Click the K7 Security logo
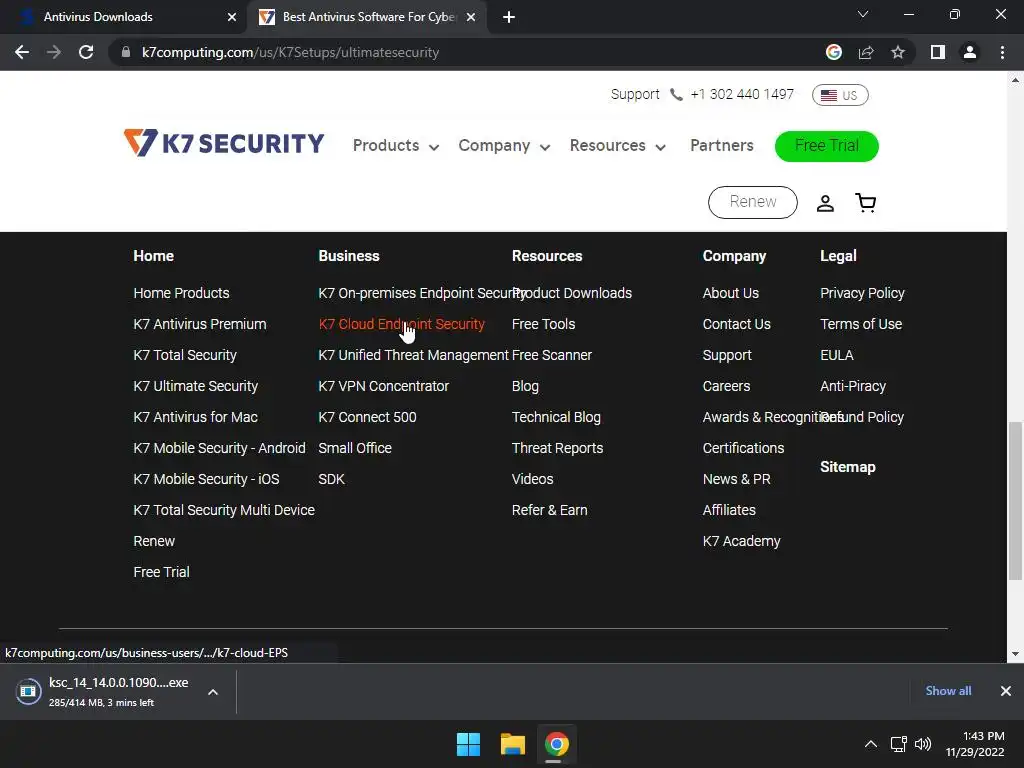 pyautogui.click(x=223, y=143)
